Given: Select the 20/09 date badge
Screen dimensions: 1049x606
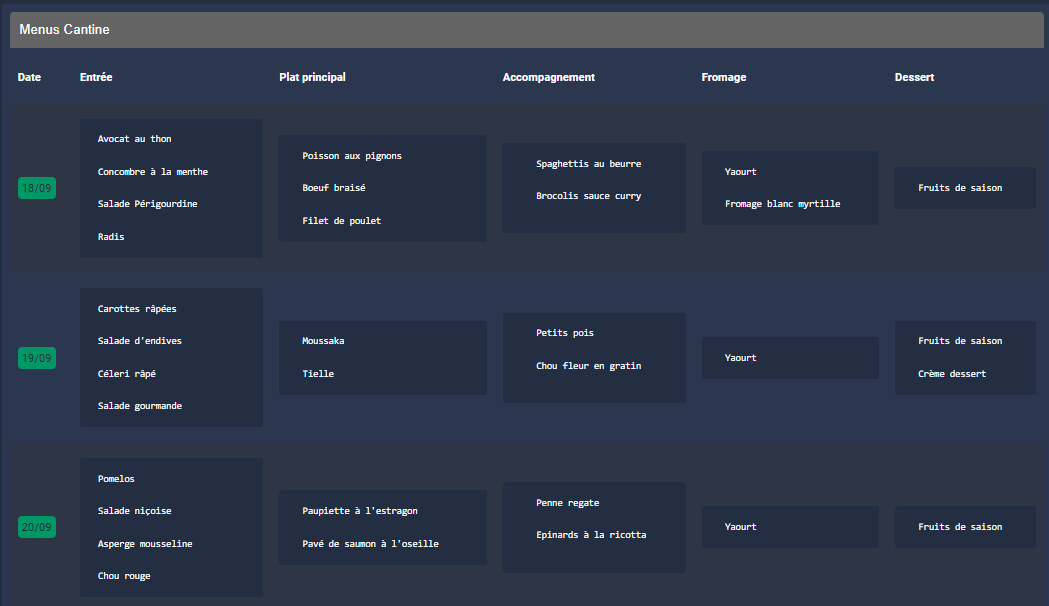Looking at the screenshot, I should (x=37, y=527).
